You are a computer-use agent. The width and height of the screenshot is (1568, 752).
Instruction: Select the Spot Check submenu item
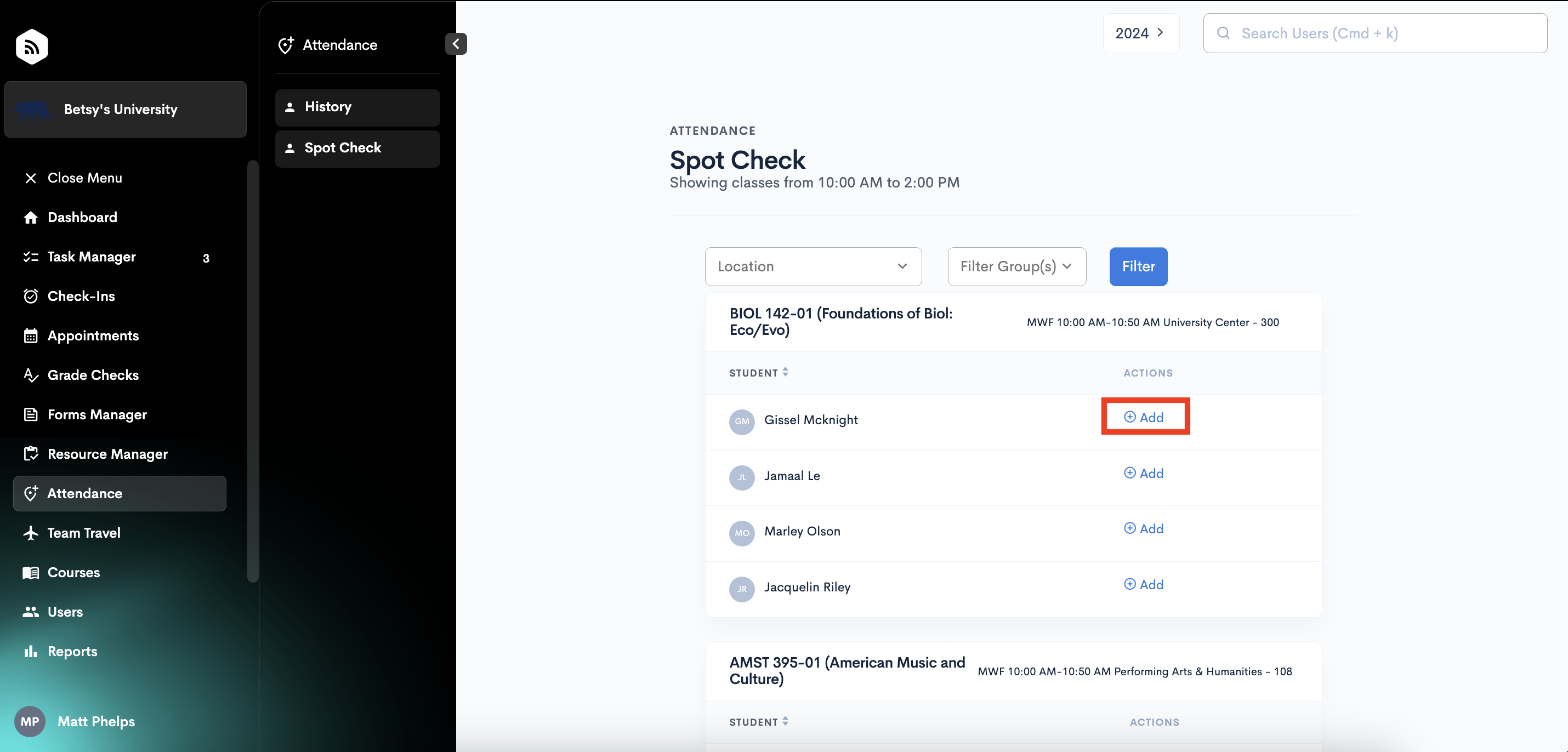(357, 149)
